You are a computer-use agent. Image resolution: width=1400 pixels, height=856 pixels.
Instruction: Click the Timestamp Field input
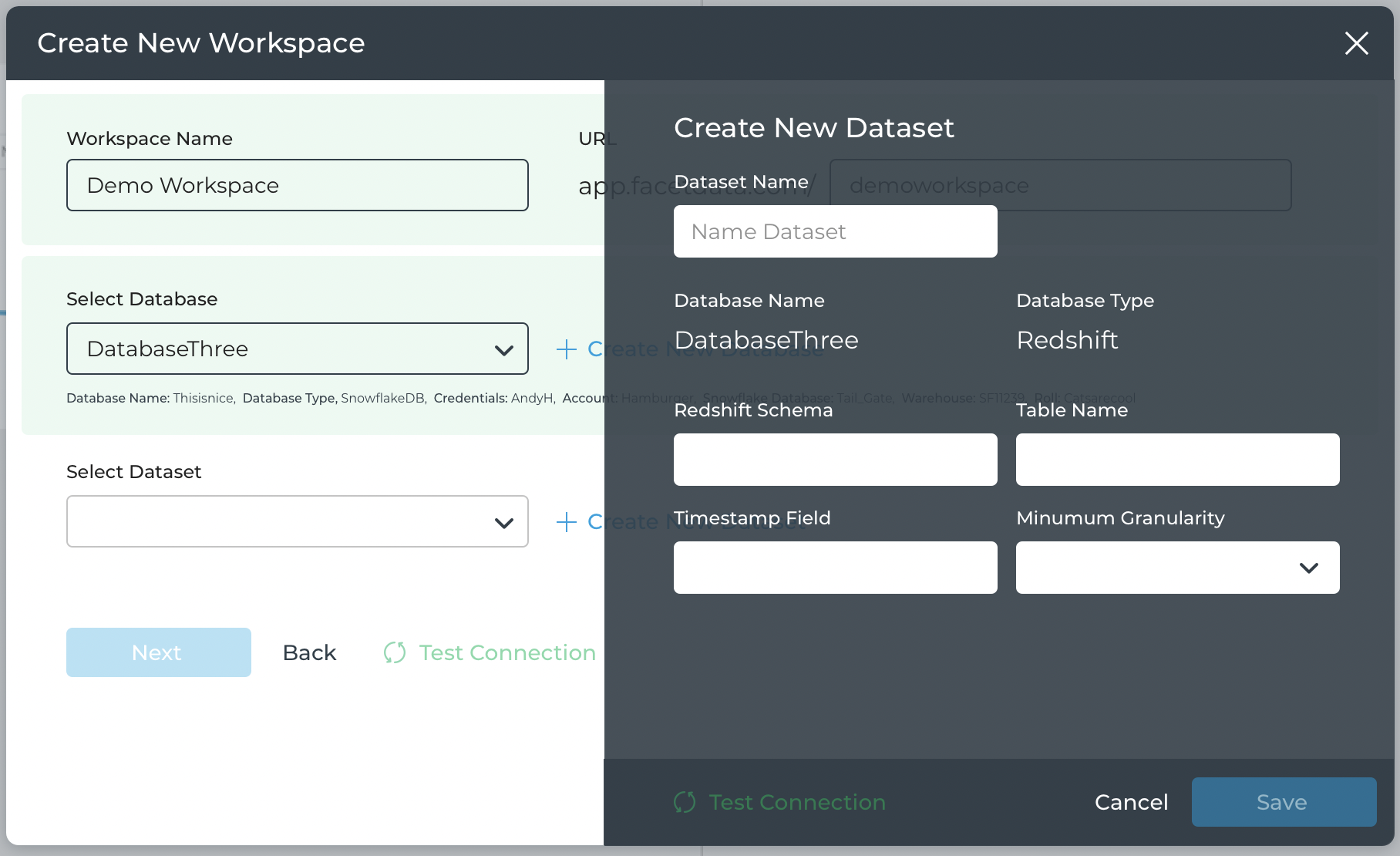835,568
